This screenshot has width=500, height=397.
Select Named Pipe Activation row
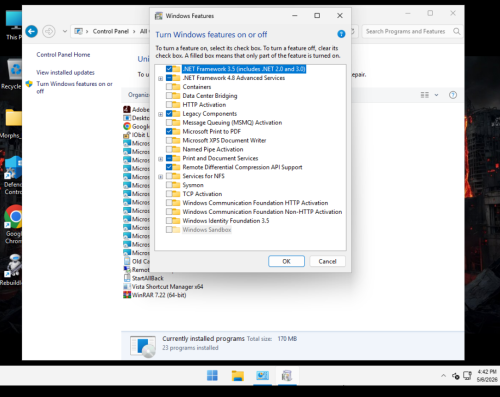click(x=213, y=149)
